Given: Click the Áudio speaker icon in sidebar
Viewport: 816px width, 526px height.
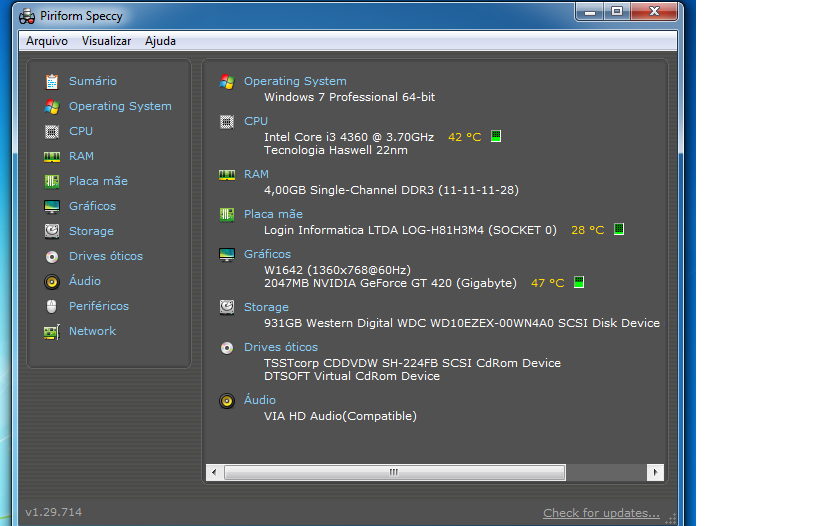Looking at the screenshot, I should (x=52, y=281).
